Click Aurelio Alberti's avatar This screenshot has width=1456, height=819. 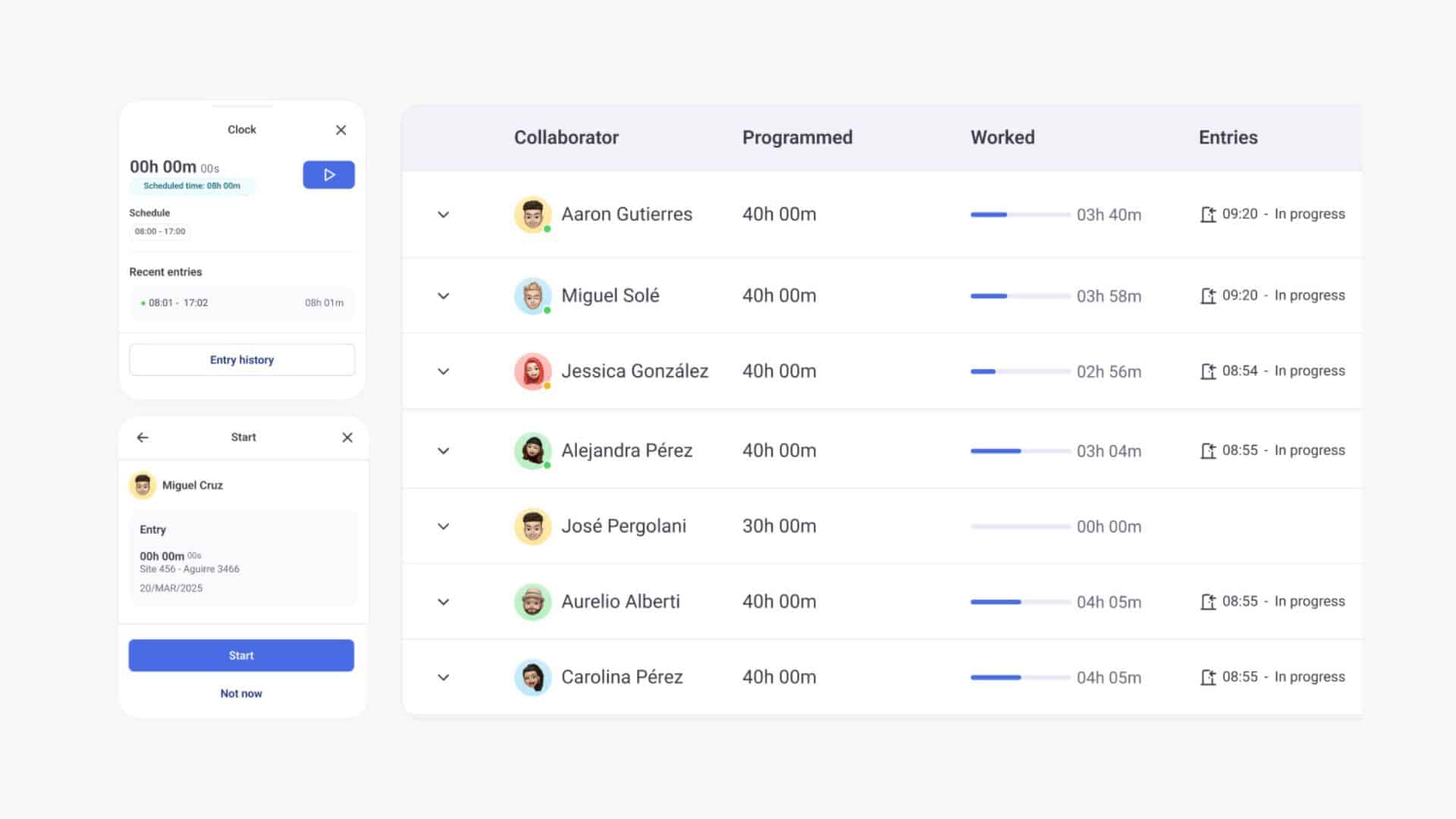(532, 602)
